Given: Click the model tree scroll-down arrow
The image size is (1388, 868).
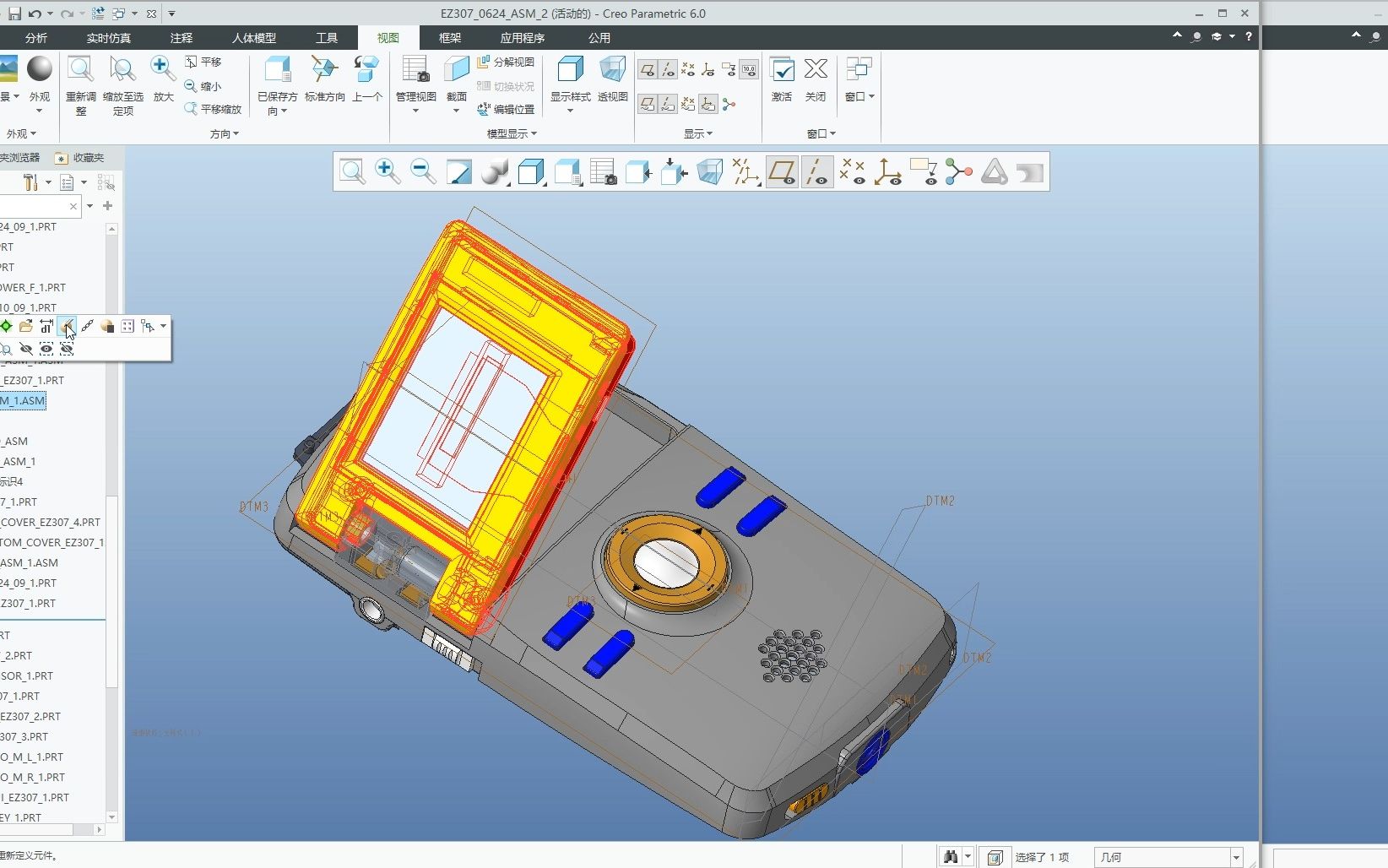Looking at the screenshot, I should (111, 817).
